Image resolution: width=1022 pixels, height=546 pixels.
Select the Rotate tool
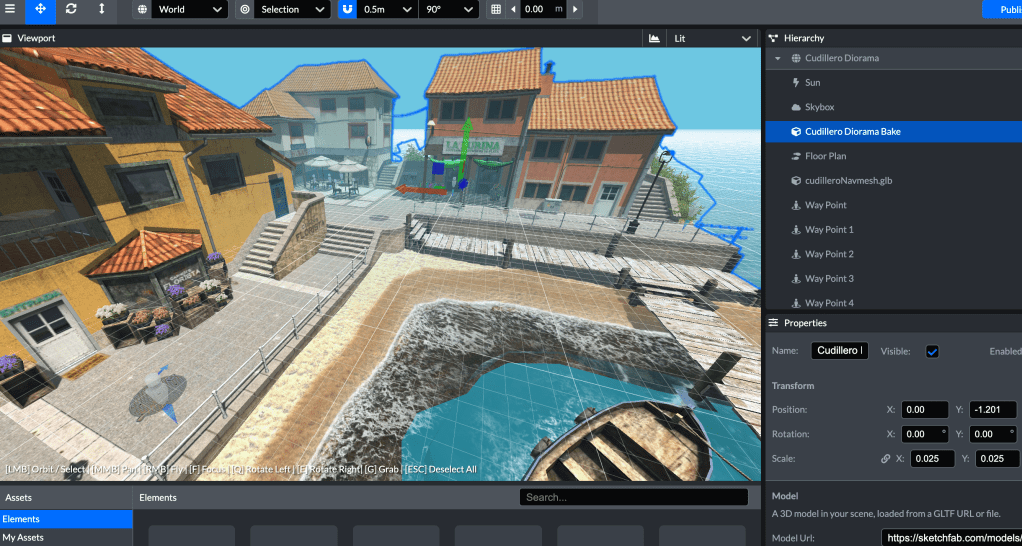tap(71, 9)
